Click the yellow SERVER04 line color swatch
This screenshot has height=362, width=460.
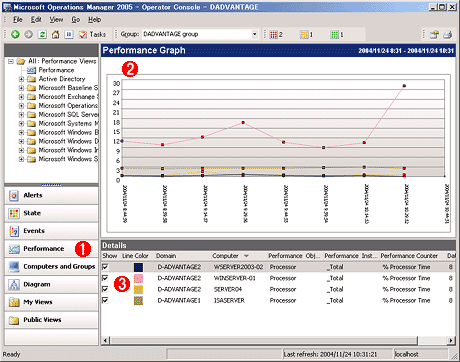138,289
